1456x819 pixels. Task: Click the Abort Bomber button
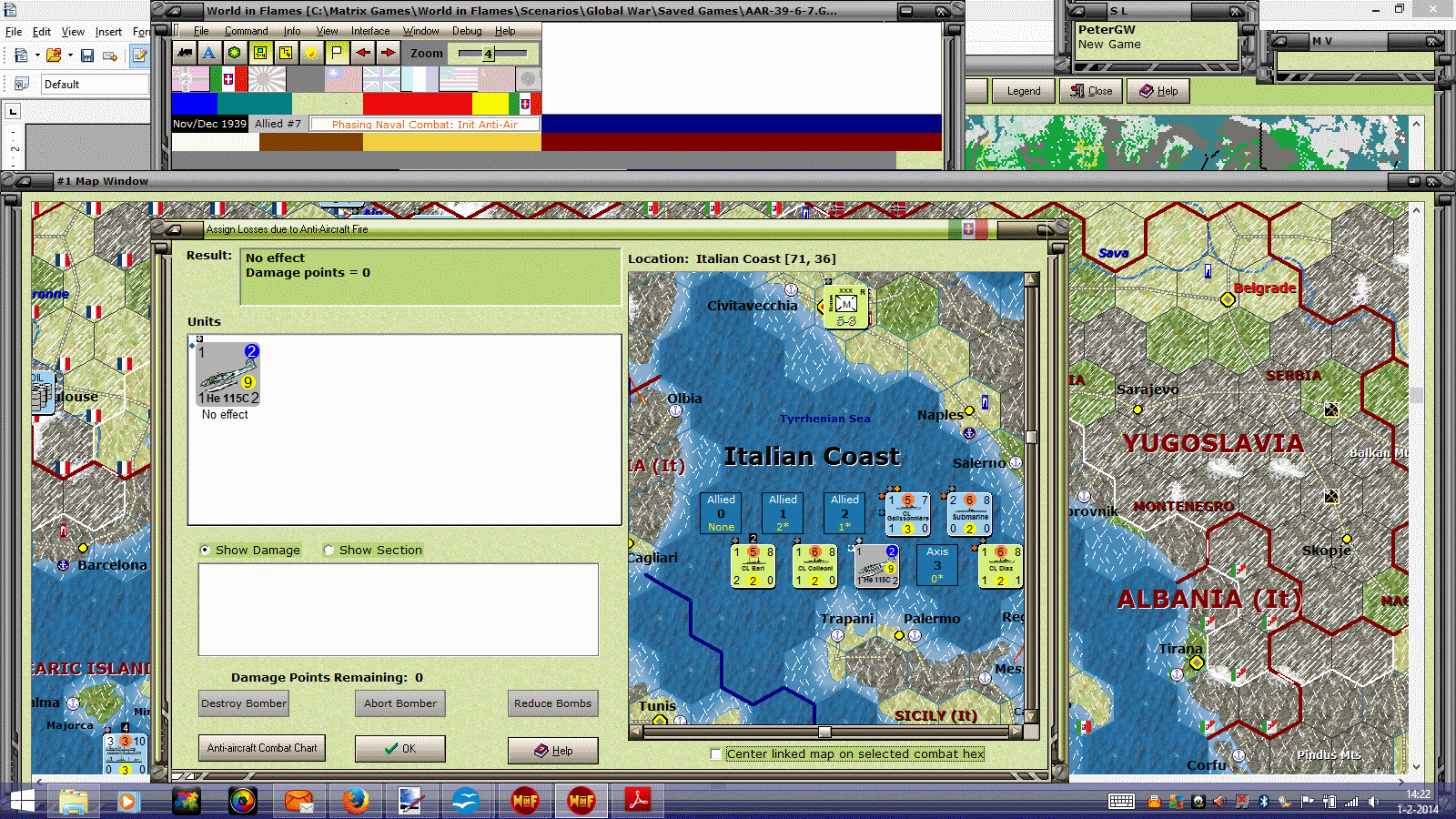400,703
